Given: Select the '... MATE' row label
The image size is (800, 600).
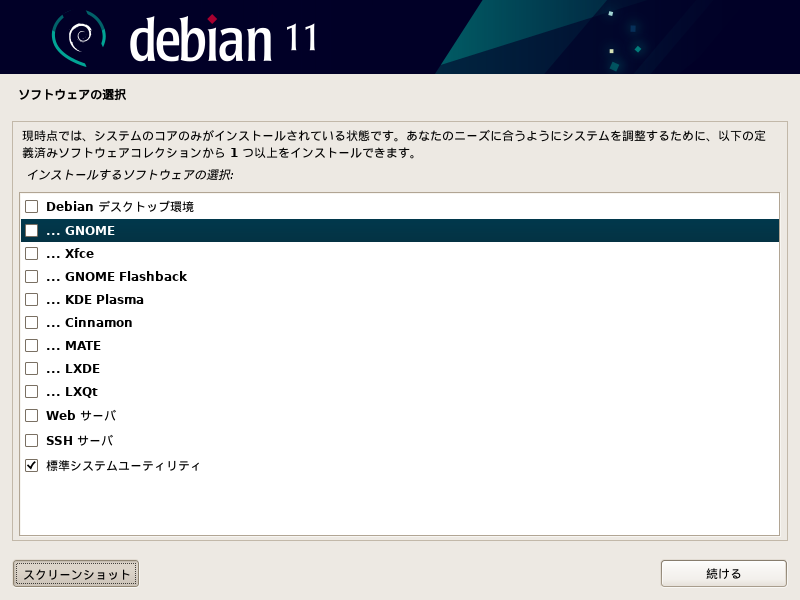Looking at the screenshot, I should click(x=73, y=345).
